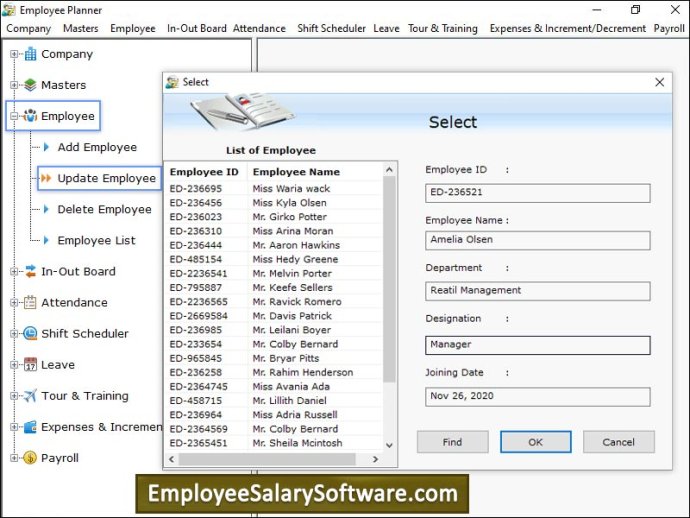The width and height of the screenshot is (690, 518).
Task: Select ID cell ED-485154
Action: click(196, 259)
